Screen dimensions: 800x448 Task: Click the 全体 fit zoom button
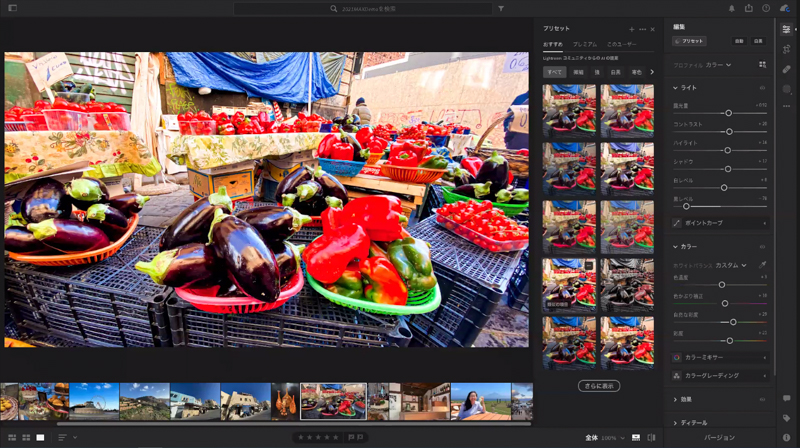[x=591, y=438]
